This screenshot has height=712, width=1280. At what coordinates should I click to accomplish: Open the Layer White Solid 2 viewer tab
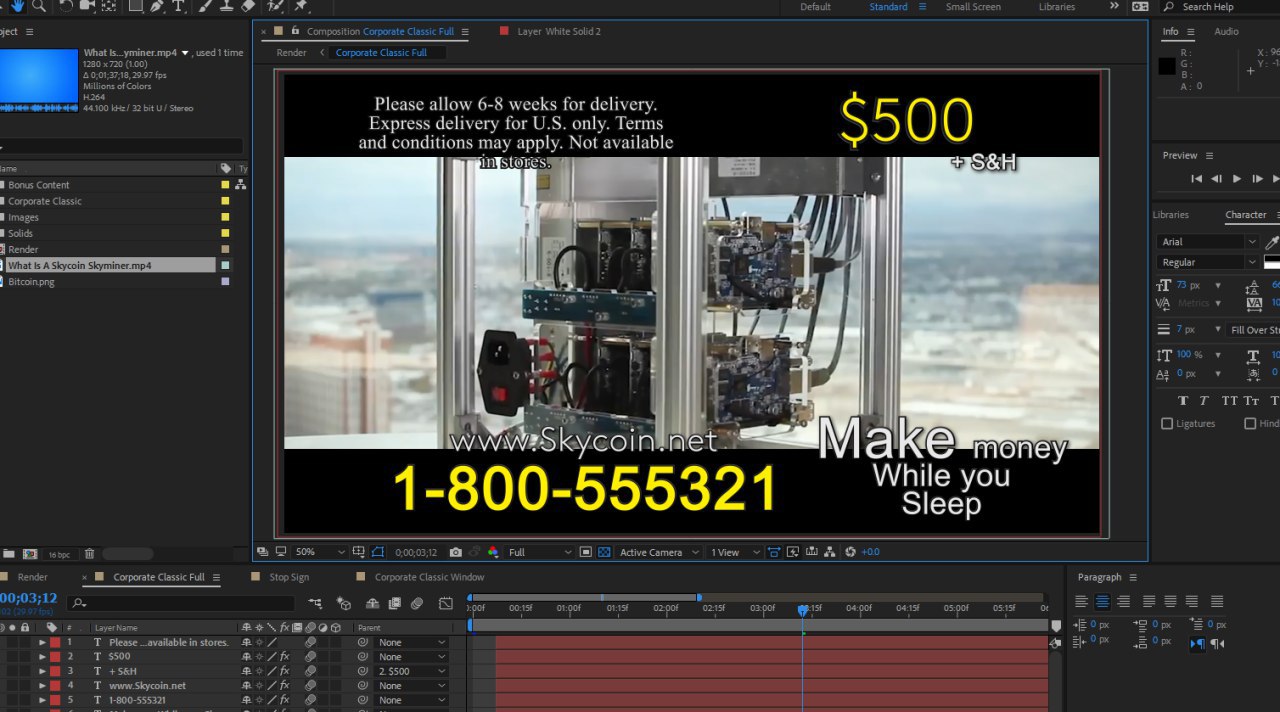coord(559,31)
